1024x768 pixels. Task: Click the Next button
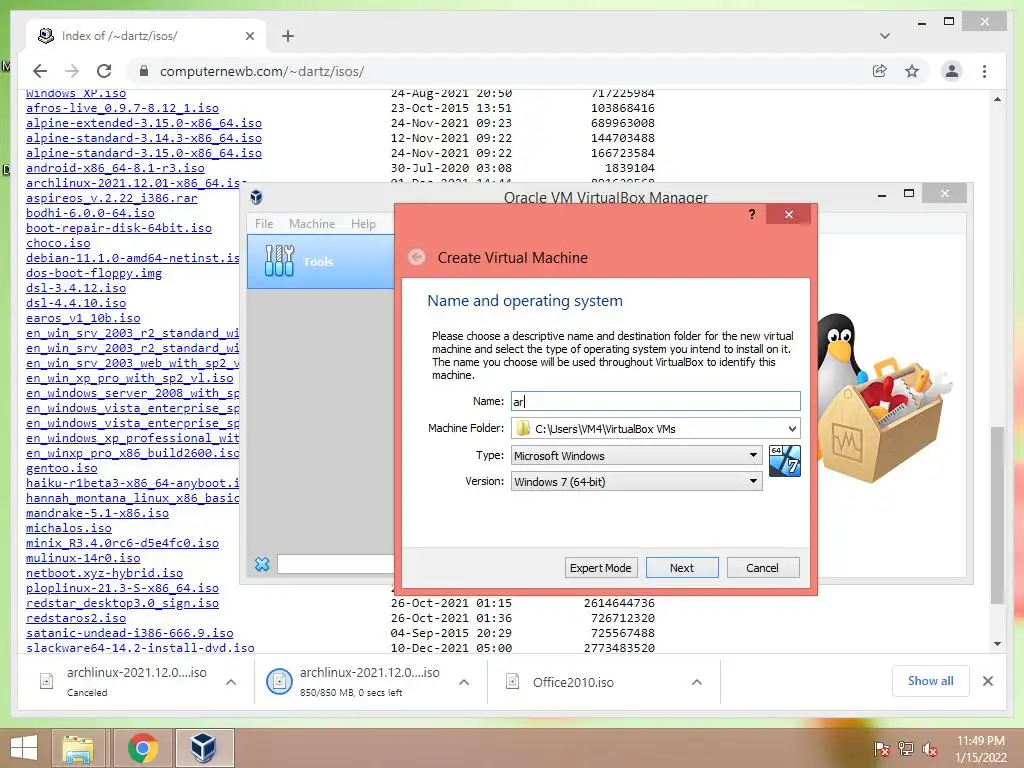pyautogui.click(x=682, y=568)
